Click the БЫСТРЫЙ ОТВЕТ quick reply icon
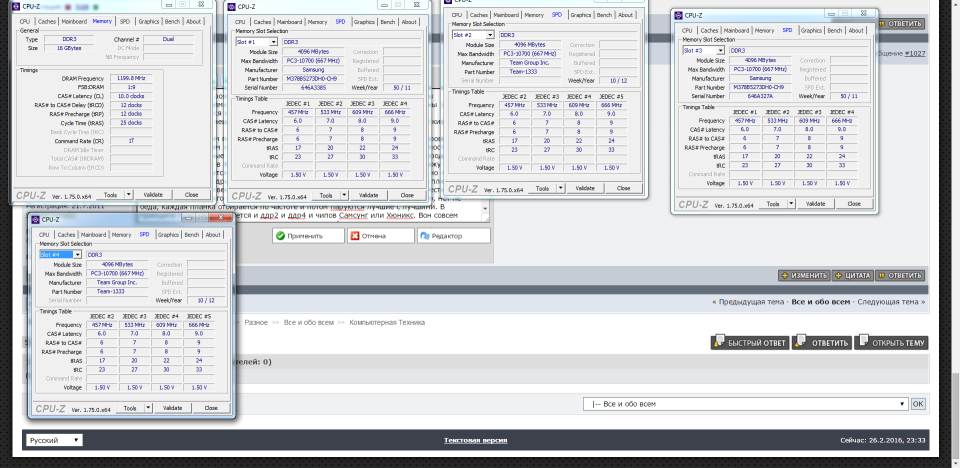960x468 pixels. [718, 343]
